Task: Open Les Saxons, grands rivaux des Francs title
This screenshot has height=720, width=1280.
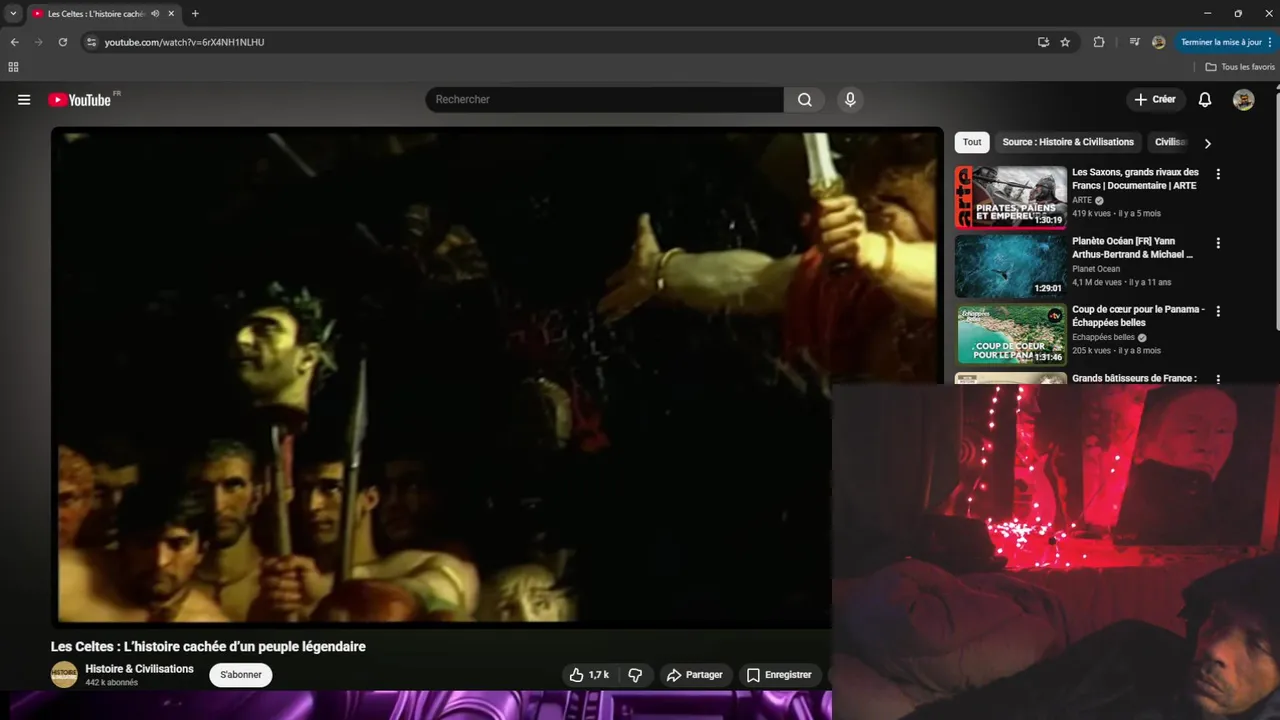Action: [x=1135, y=179]
